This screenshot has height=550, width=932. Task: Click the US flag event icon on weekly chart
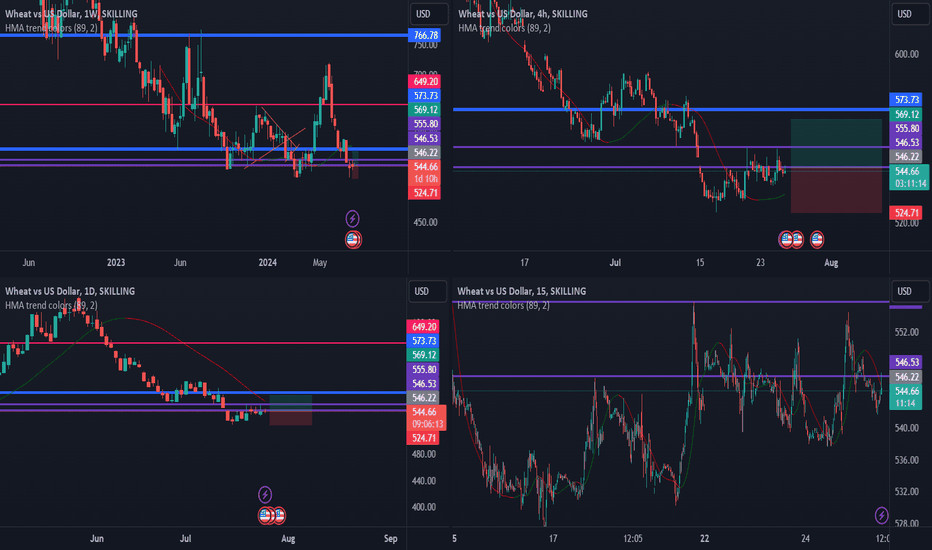352,239
